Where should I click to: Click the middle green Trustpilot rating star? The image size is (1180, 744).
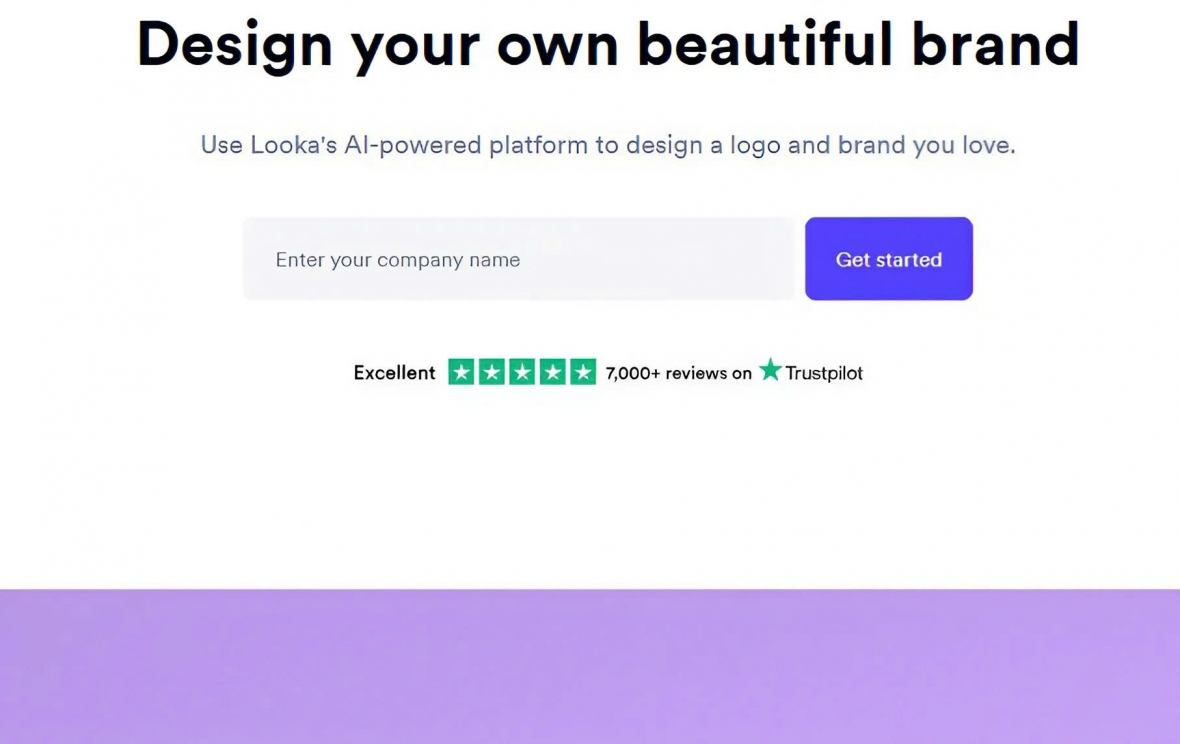[522, 372]
